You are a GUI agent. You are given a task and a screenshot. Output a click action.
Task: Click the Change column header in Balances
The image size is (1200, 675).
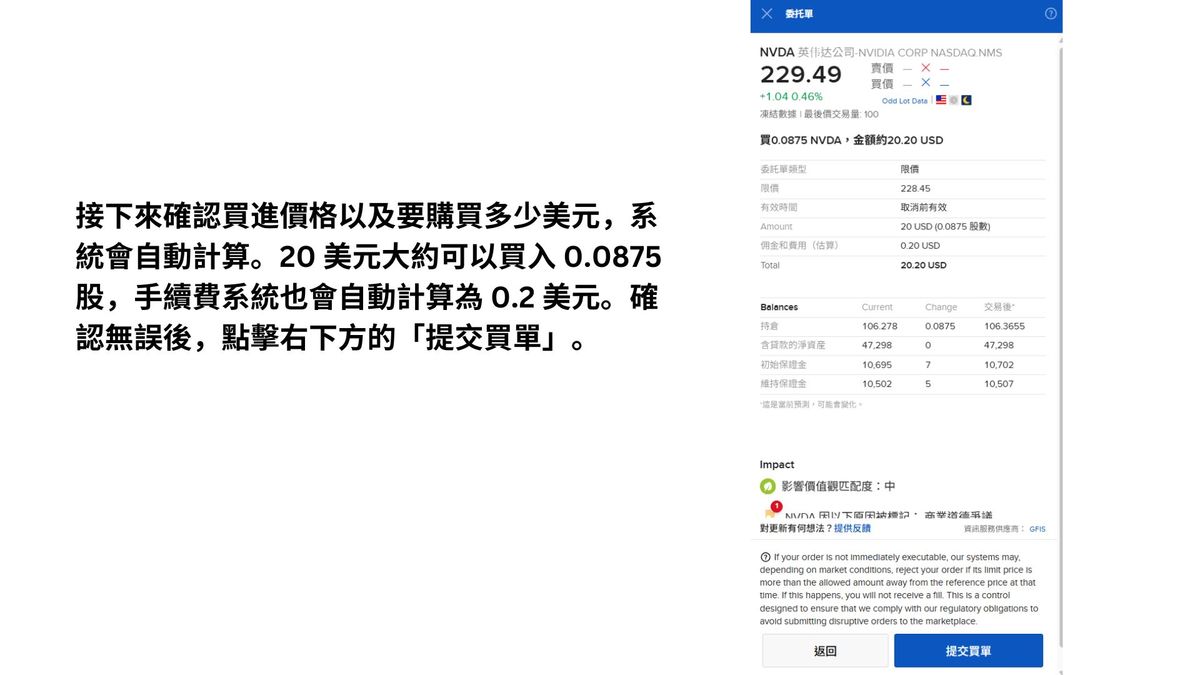pos(941,307)
